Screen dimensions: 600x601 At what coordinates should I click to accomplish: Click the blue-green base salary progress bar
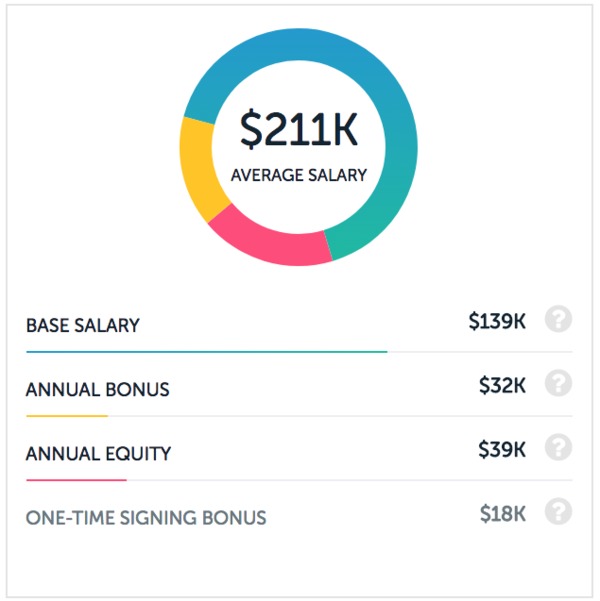coord(207,351)
